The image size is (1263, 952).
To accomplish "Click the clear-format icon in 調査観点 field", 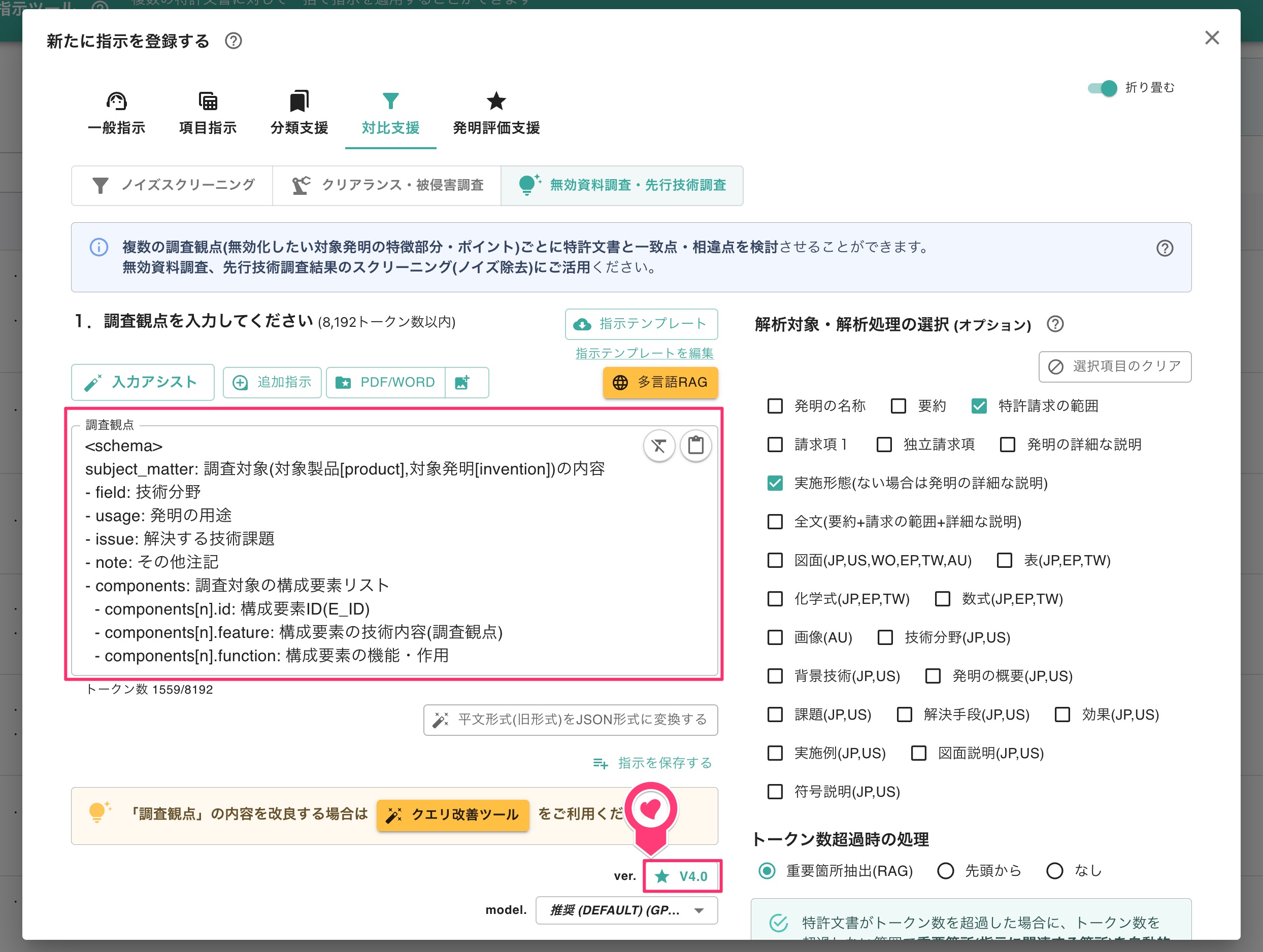I will pos(659,446).
